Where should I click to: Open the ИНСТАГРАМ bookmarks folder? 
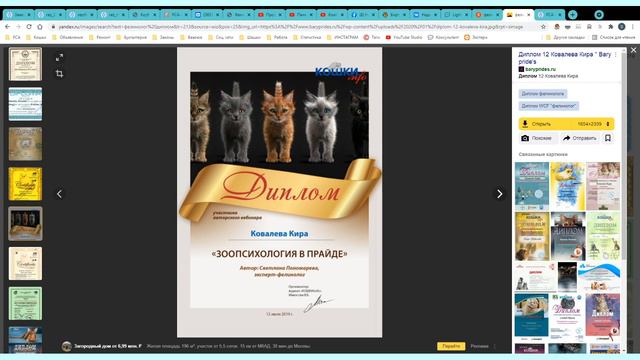(x=343, y=37)
